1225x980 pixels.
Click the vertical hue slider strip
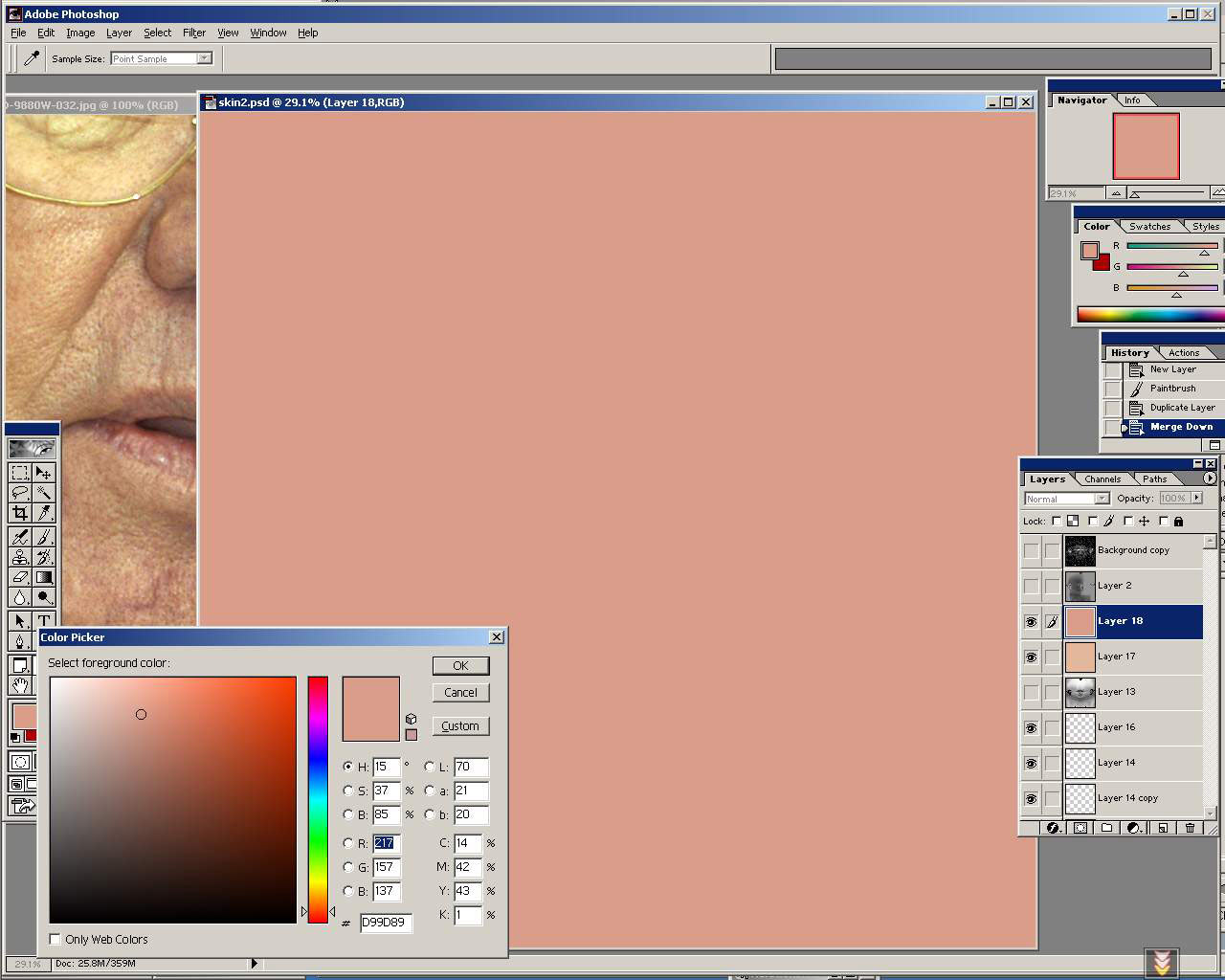pos(318,799)
